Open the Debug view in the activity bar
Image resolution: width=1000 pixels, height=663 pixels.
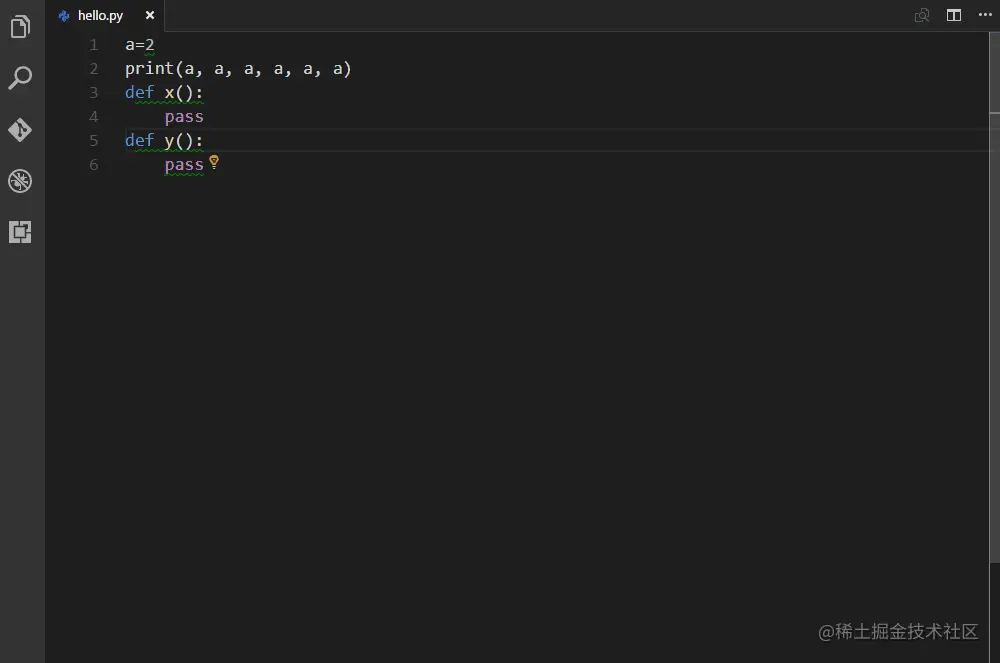click(x=20, y=181)
